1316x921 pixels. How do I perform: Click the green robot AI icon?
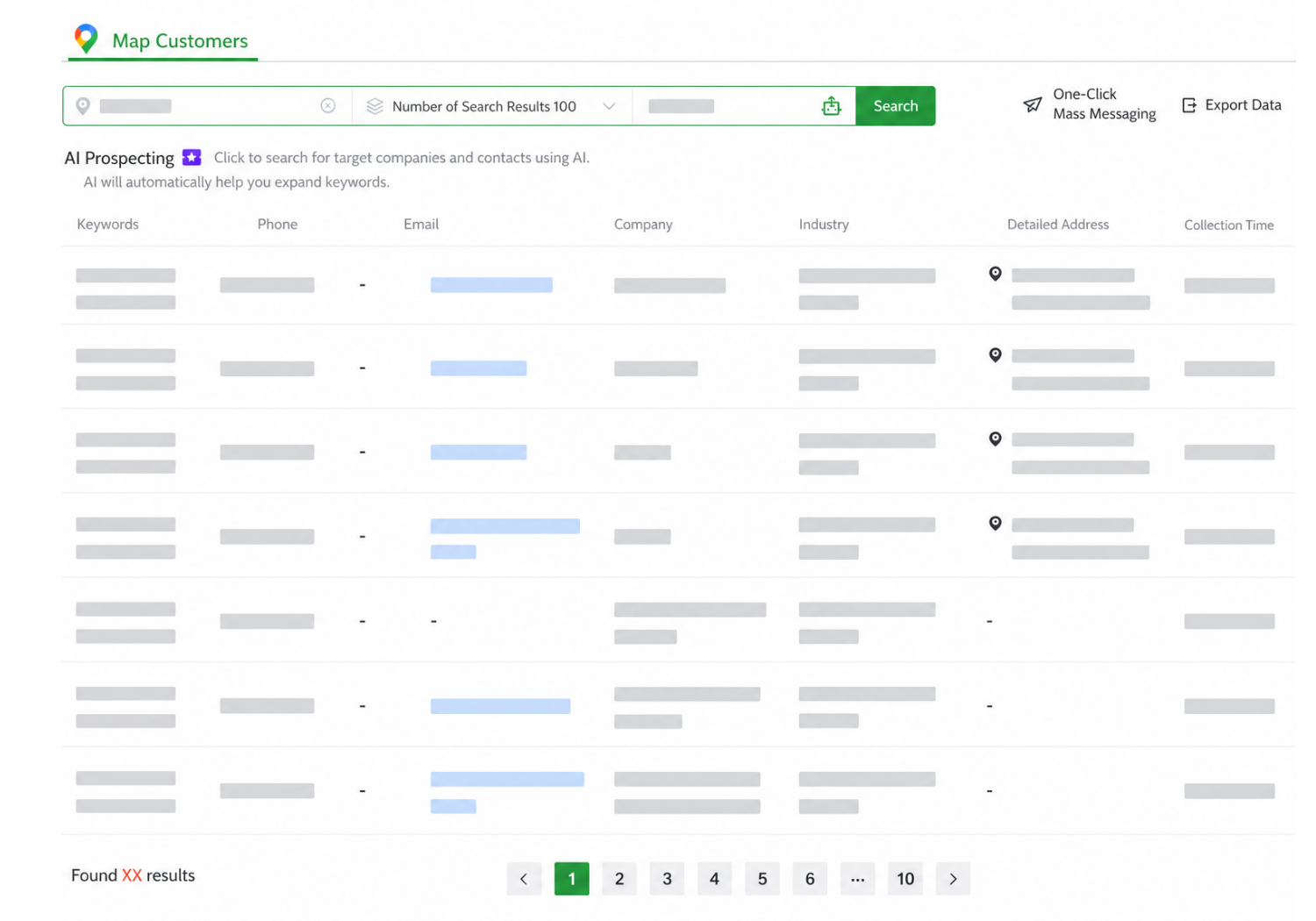tap(831, 106)
